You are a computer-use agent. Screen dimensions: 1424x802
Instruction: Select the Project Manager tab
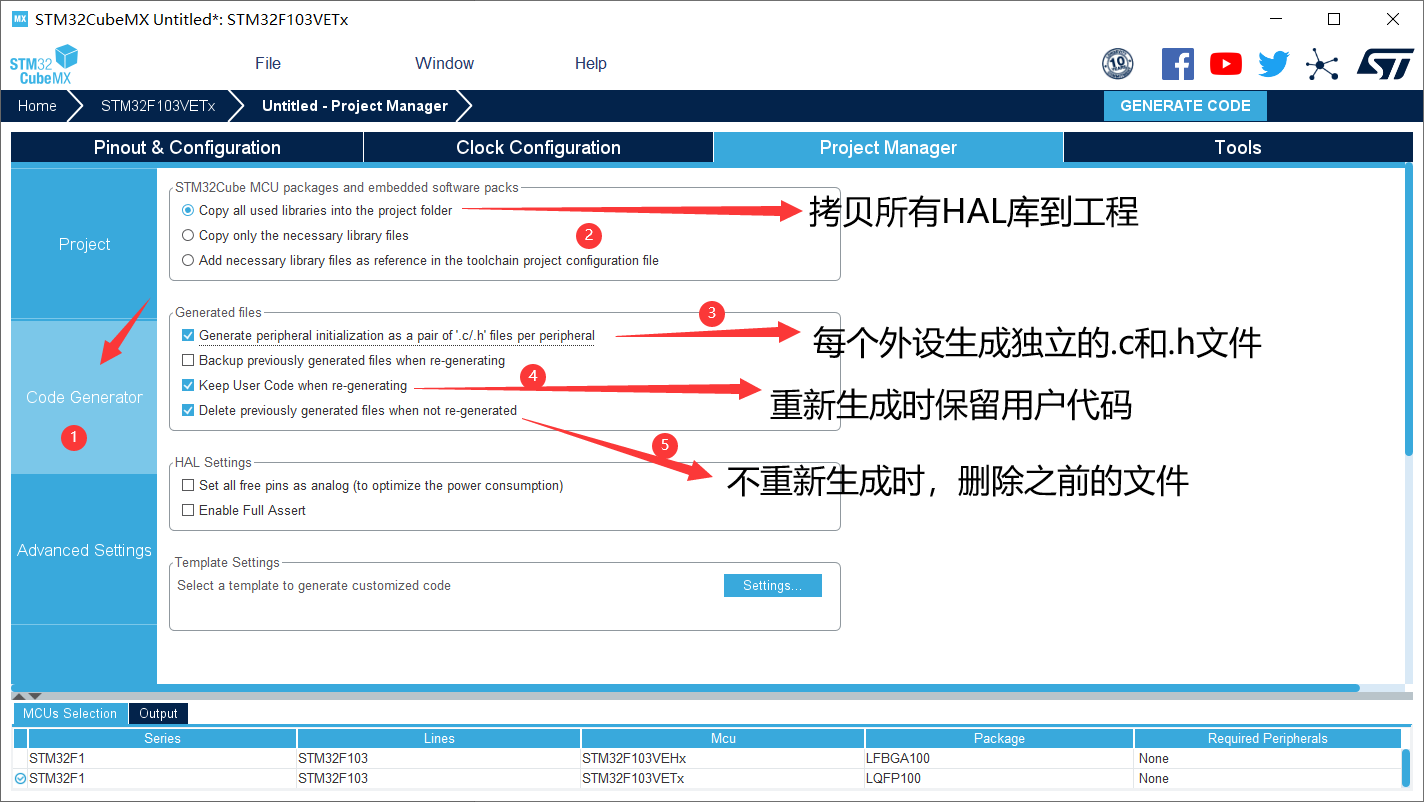click(888, 147)
